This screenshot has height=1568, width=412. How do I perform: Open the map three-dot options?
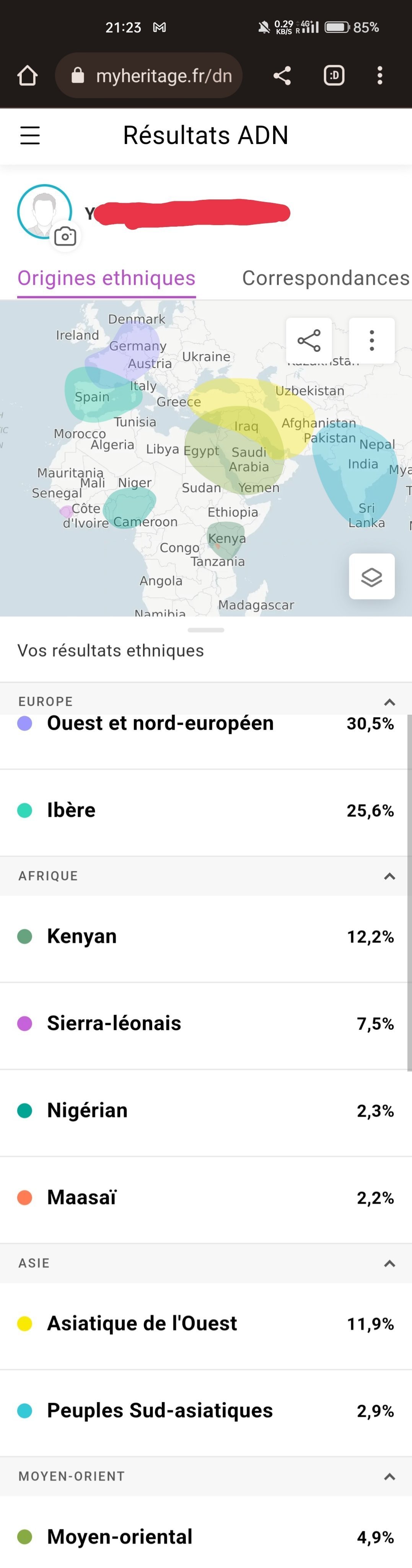372,340
